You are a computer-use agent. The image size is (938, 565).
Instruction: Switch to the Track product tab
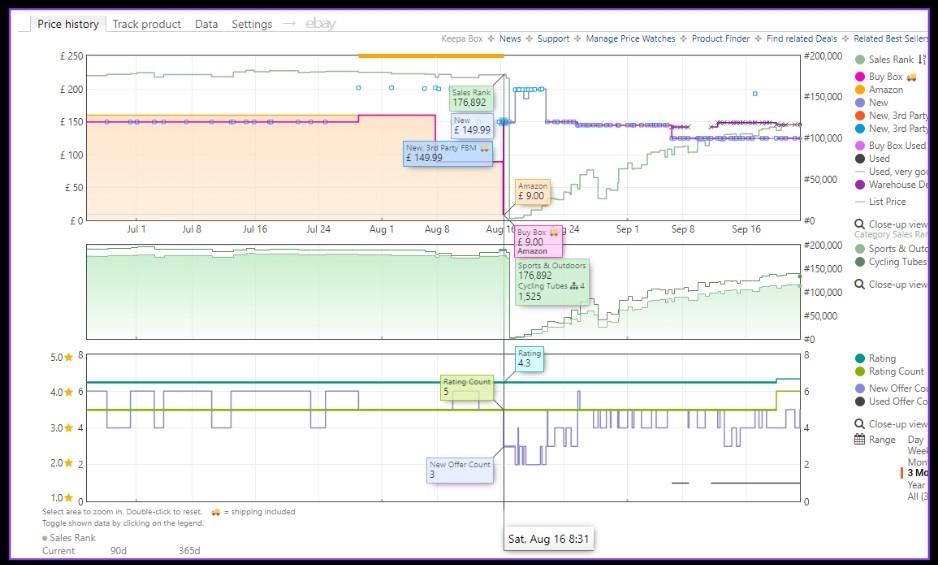point(146,24)
